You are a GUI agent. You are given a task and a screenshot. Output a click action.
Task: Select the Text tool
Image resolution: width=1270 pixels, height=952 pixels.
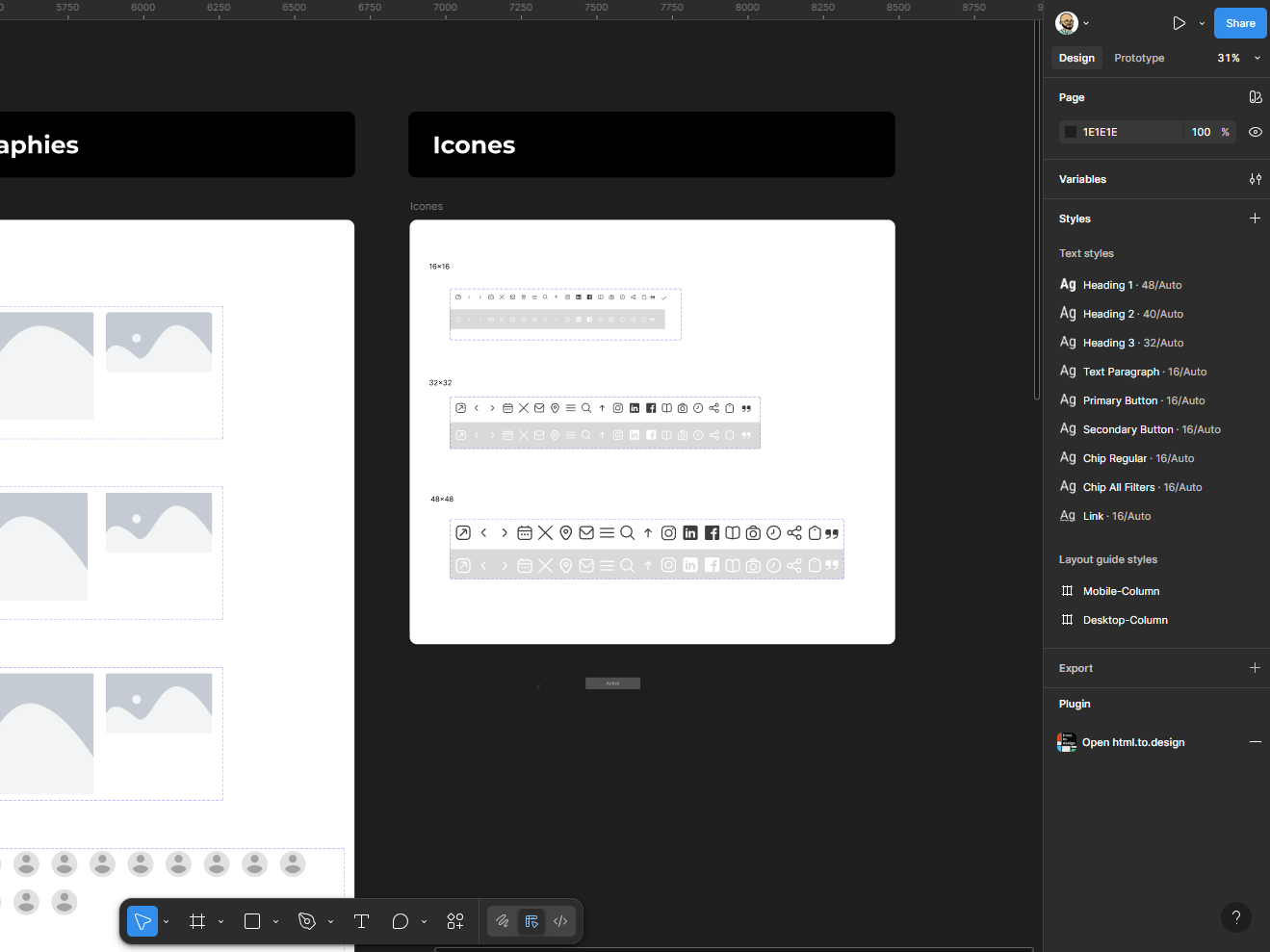(x=362, y=921)
